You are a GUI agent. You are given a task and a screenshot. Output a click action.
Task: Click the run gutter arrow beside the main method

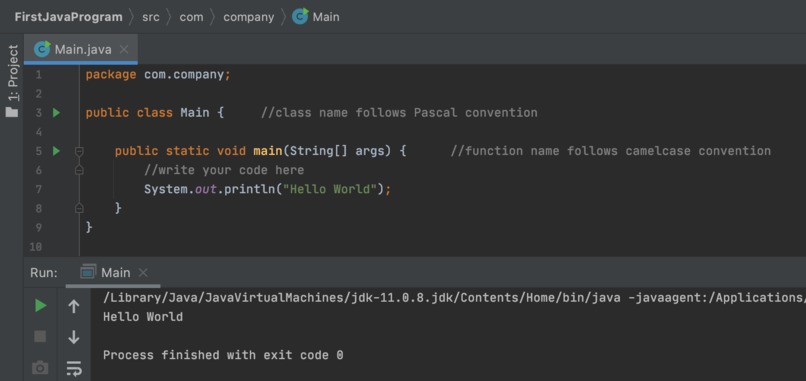click(x=56, y=151)
